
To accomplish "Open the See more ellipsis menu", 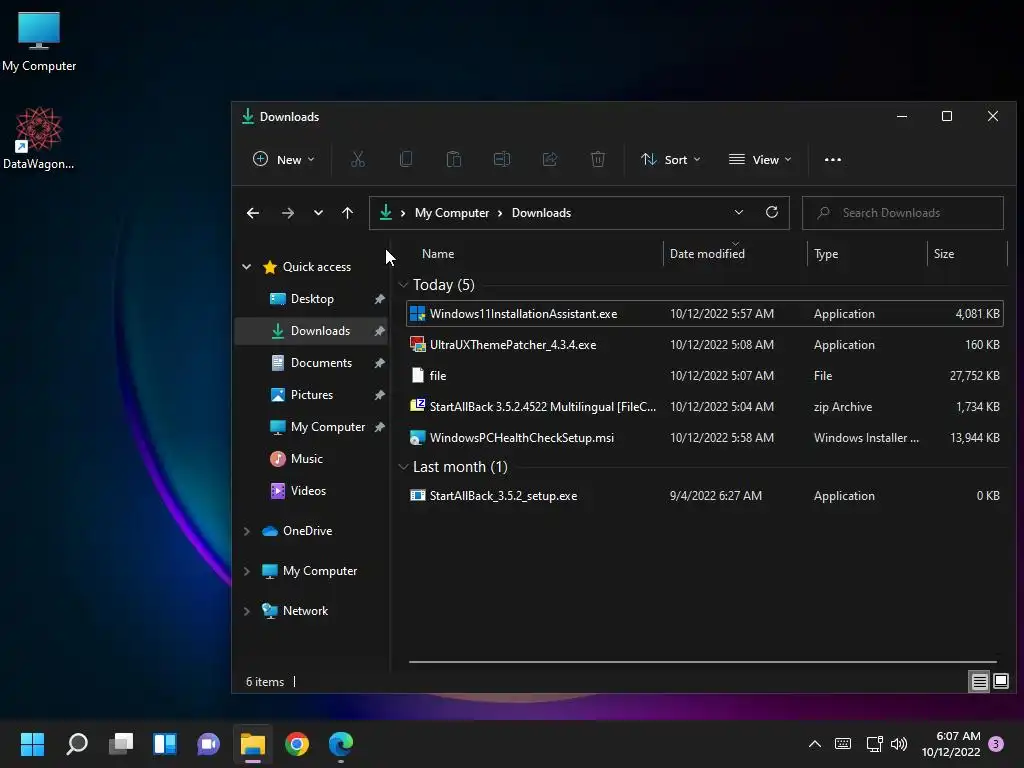I will [x=833, y=159].
